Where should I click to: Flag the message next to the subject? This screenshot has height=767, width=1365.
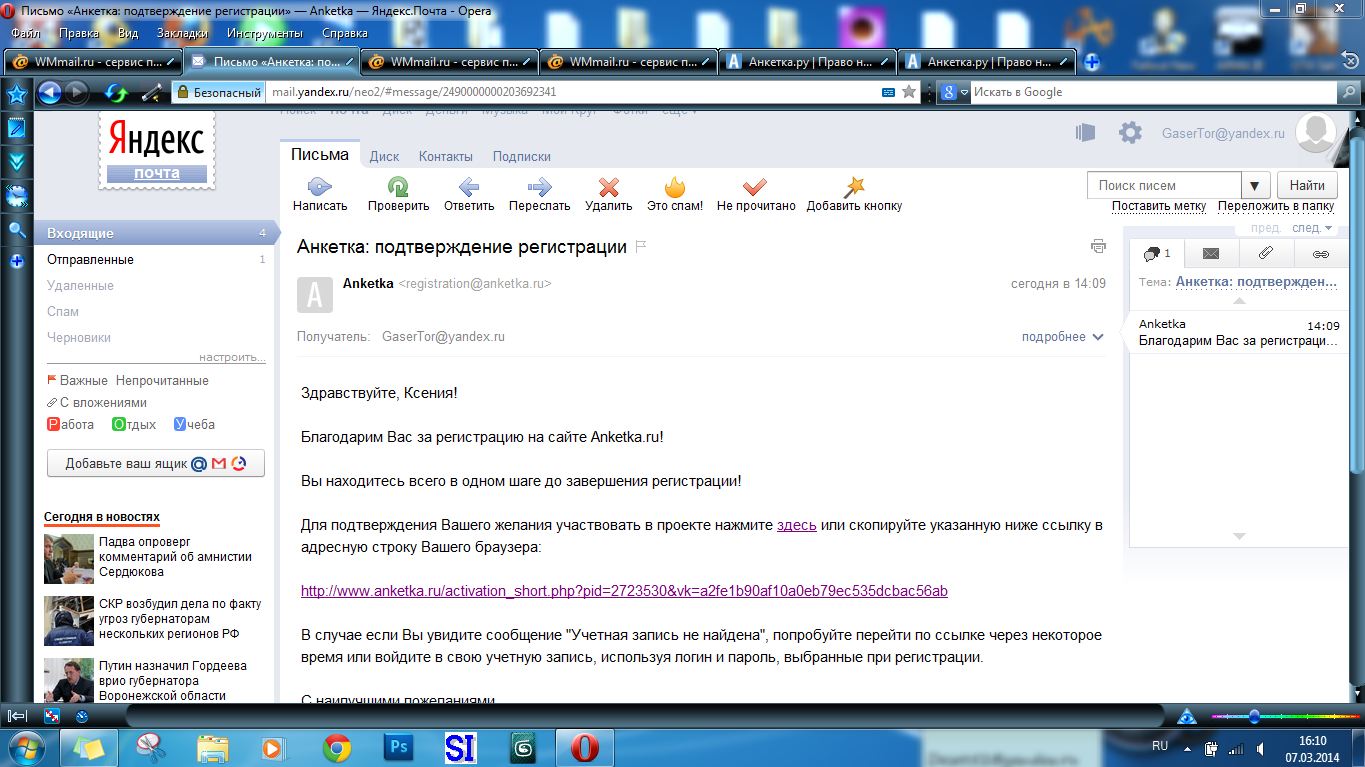pos(641,247)
